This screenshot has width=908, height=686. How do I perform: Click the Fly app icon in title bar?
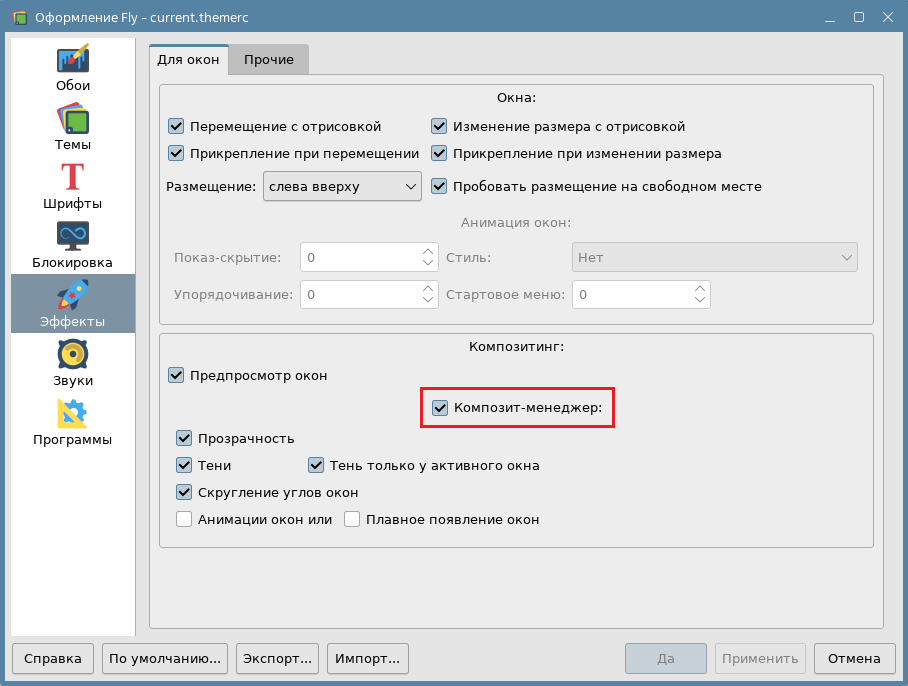19,17
